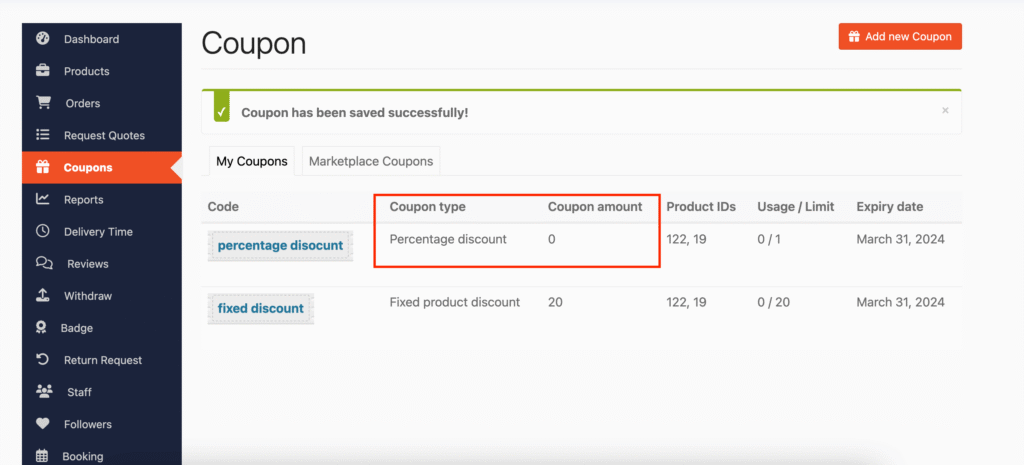The width and height of the screenshot is (1024, 465).
Task: Open the fixed discount coupon code
Action: click(260, 308)
